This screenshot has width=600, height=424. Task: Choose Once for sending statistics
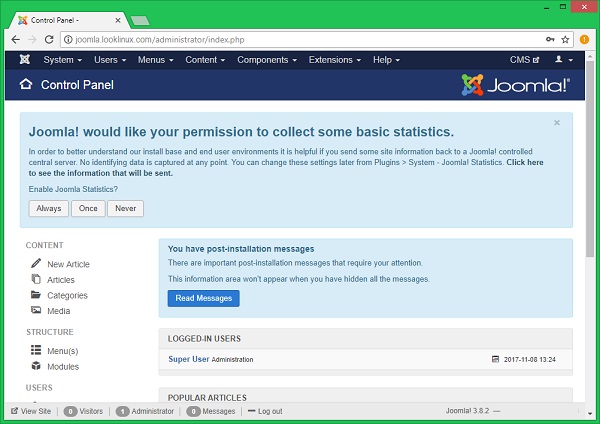click(x=88, y=208)
